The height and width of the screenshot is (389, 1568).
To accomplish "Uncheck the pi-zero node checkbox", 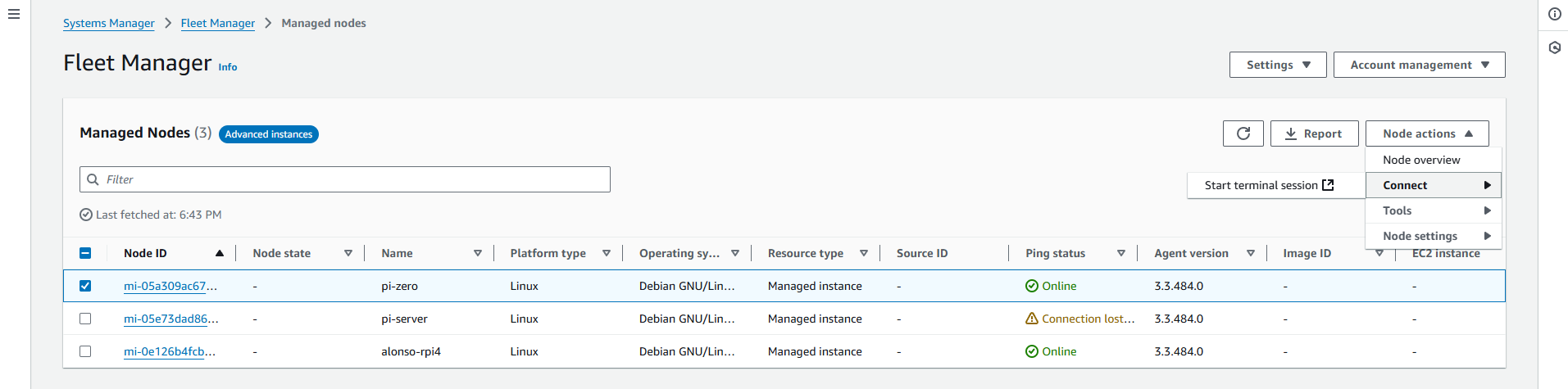I will pyautogui.click(x=85, y=286).
